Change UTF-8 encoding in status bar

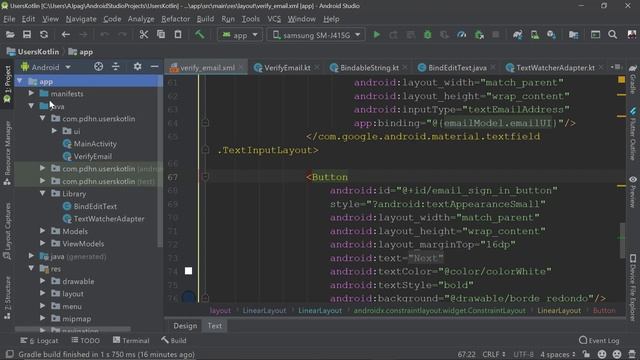pos(523,354)
